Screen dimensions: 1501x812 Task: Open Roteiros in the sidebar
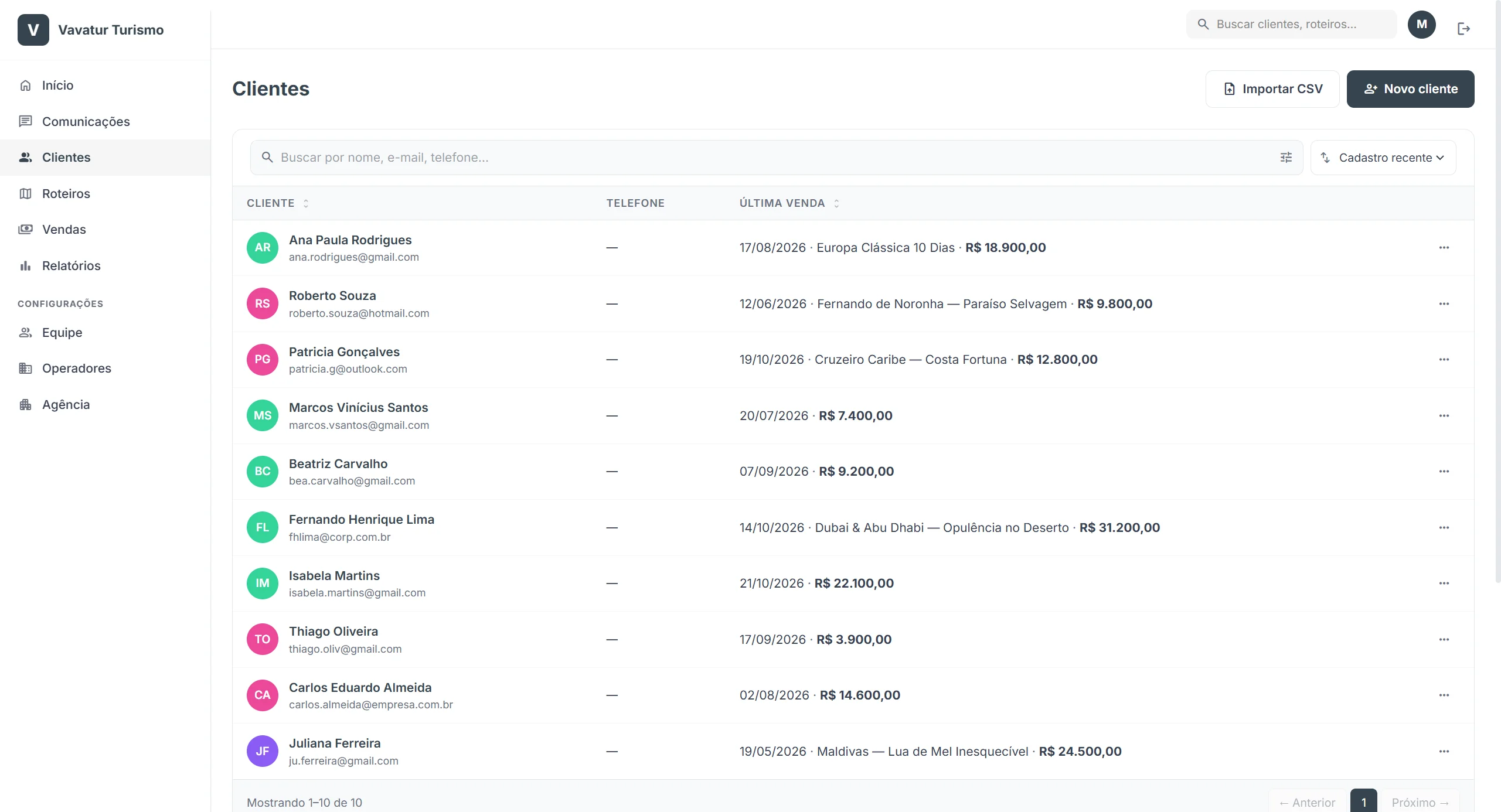[105, 193]
